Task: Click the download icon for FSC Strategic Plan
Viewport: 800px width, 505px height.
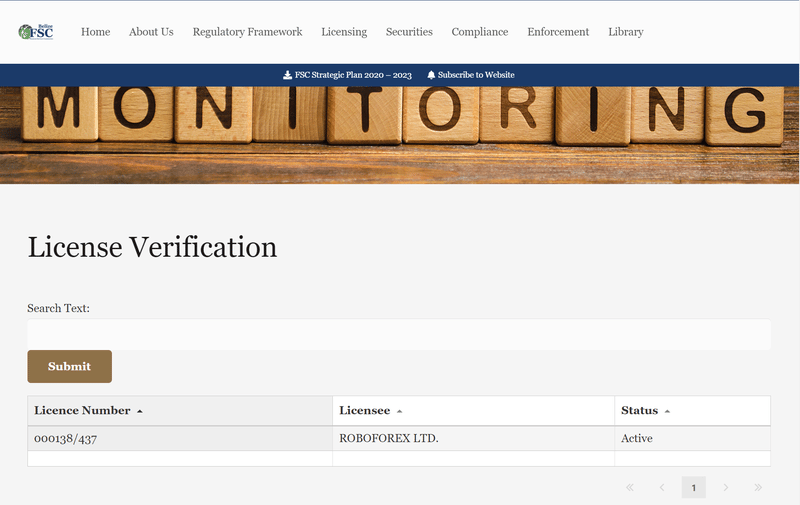Action: [x=287, y=75]
